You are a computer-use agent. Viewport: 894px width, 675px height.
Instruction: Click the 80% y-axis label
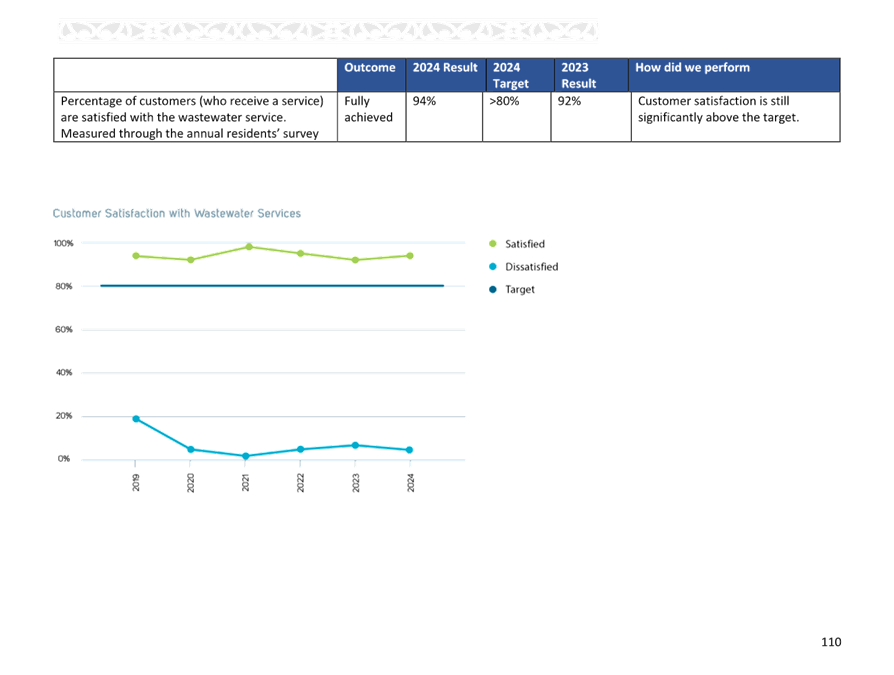(x=64, y=286)
